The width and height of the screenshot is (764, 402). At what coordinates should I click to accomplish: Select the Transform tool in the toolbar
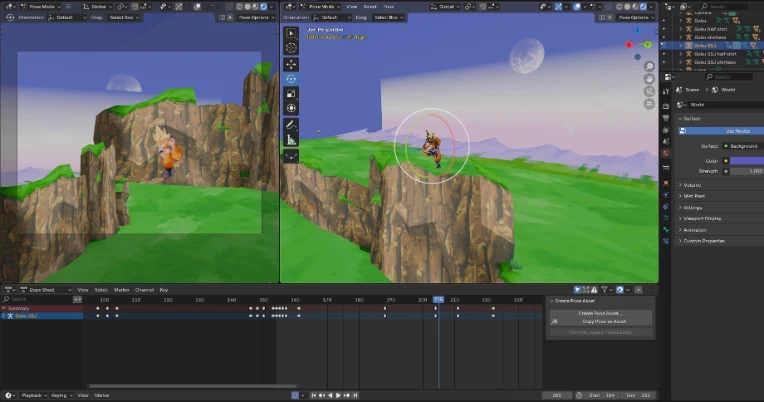tap(291, 108)
